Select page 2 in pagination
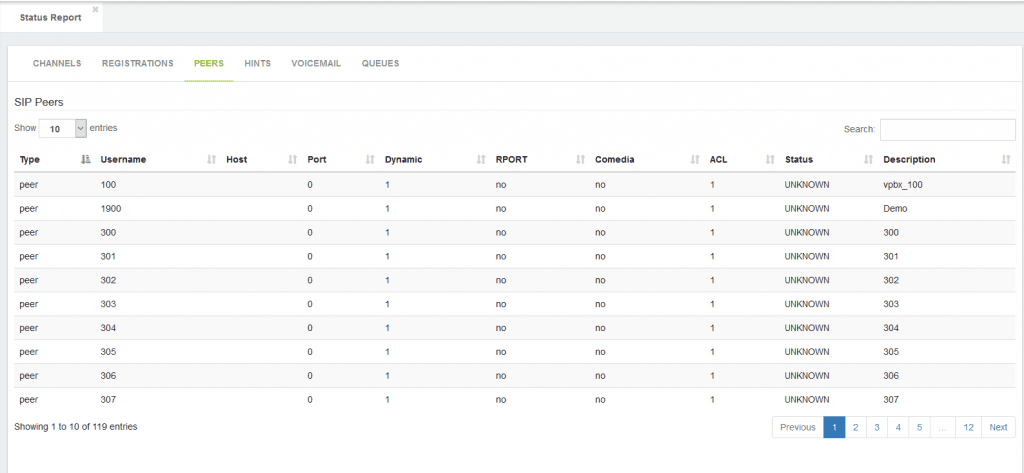The height and width of the screenshot is (473, 1024). [856, 427]
